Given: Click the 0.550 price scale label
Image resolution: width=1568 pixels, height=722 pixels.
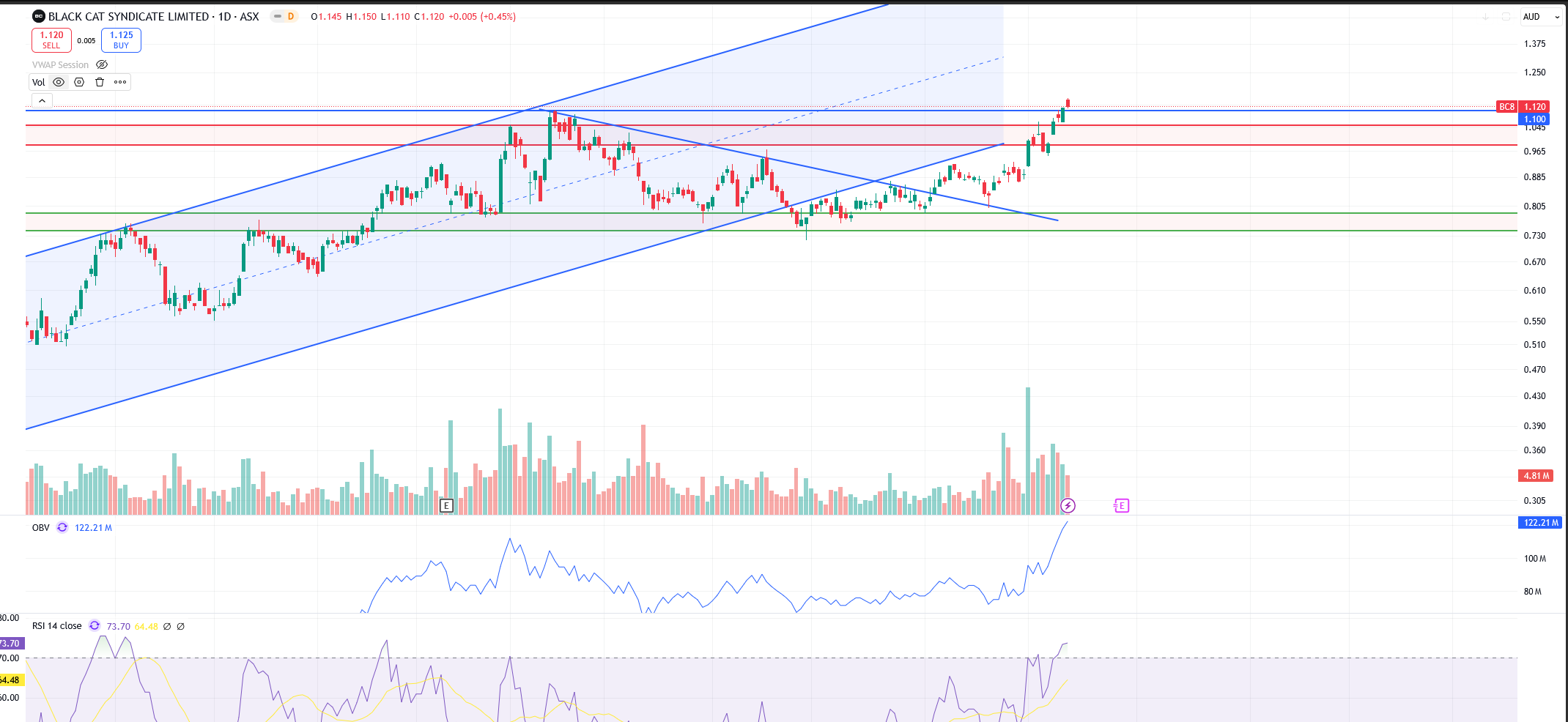Looking at the screenshot, I should (1534, 321).
